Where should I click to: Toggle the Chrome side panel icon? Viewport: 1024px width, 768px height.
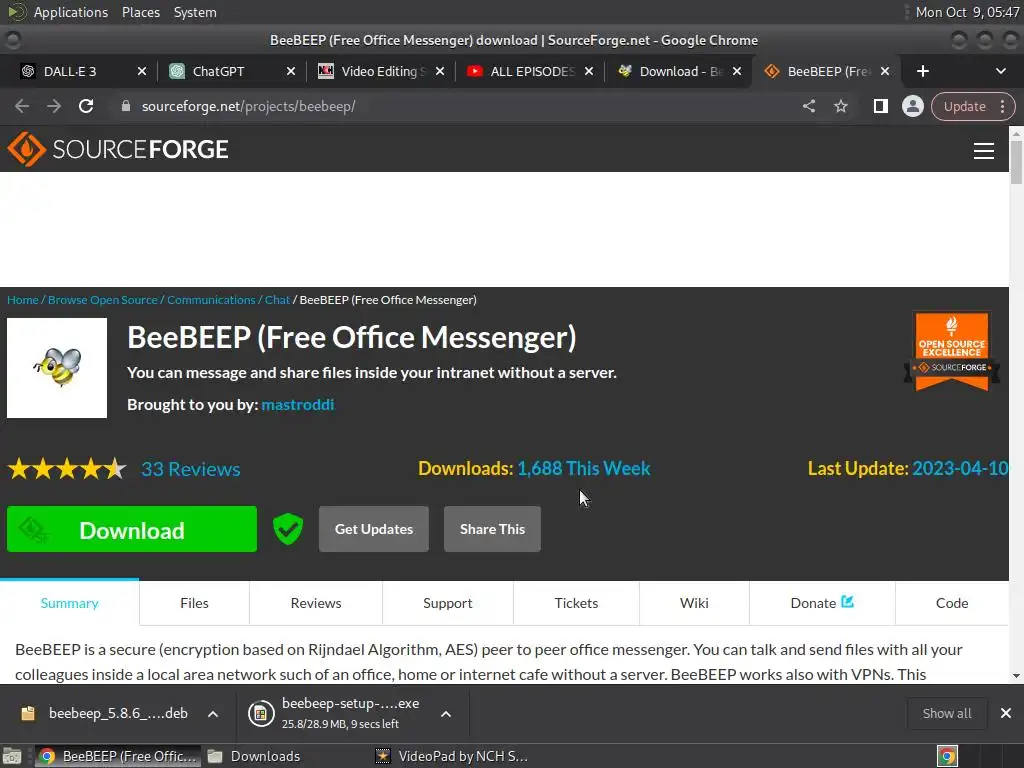tap(880, 106)
